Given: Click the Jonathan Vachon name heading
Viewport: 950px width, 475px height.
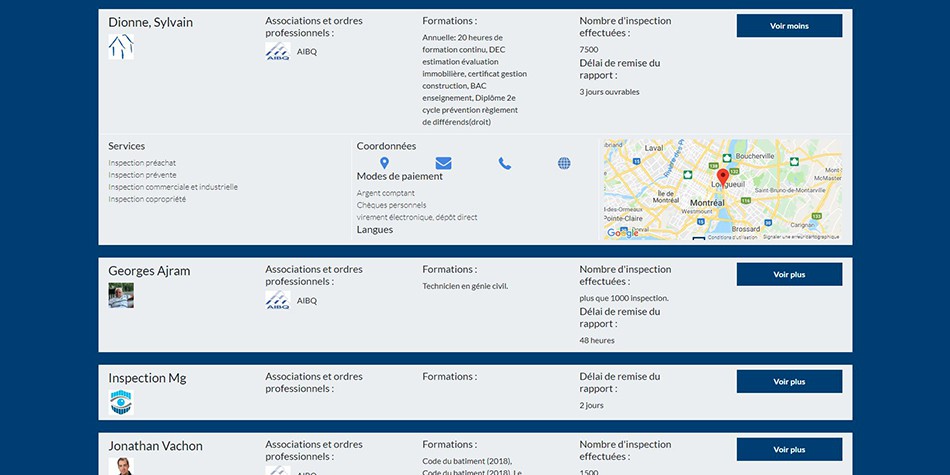Looking at the screenshot, I should [156, 446].
